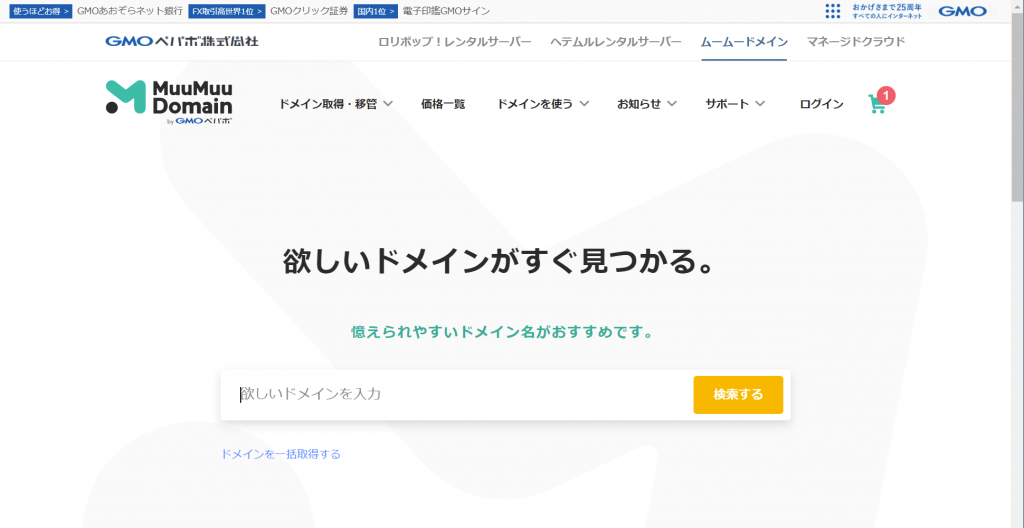Open the 価格一覧 menu item
Viewport: 1024px width, 528px height.
tap(443, 104)
